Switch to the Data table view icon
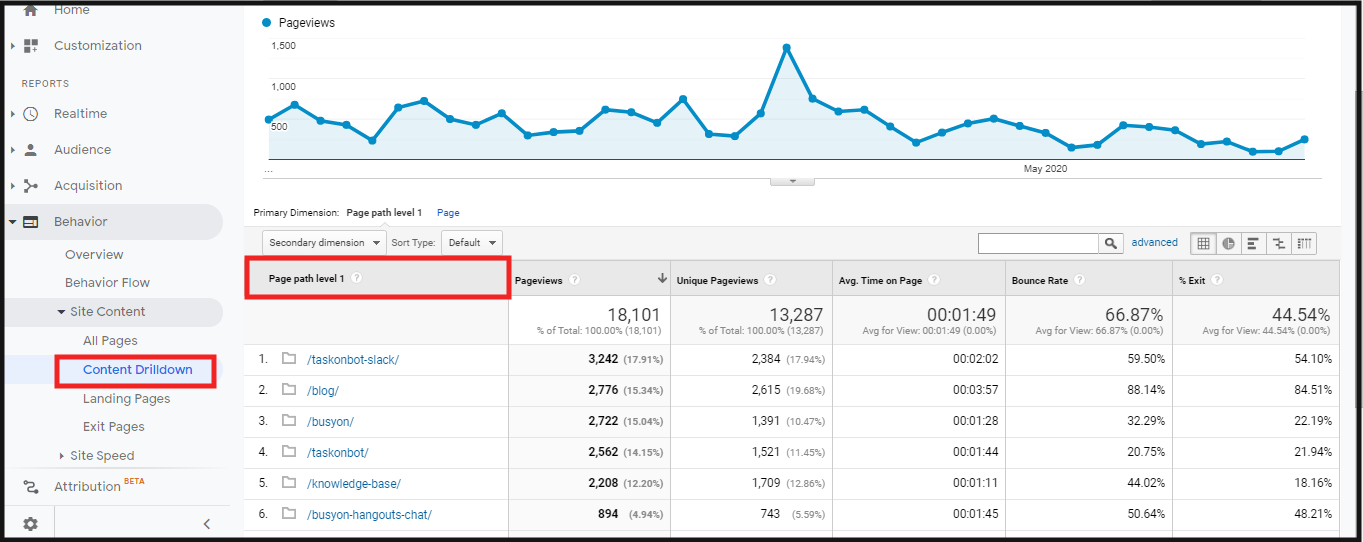 click(1203, 243)
